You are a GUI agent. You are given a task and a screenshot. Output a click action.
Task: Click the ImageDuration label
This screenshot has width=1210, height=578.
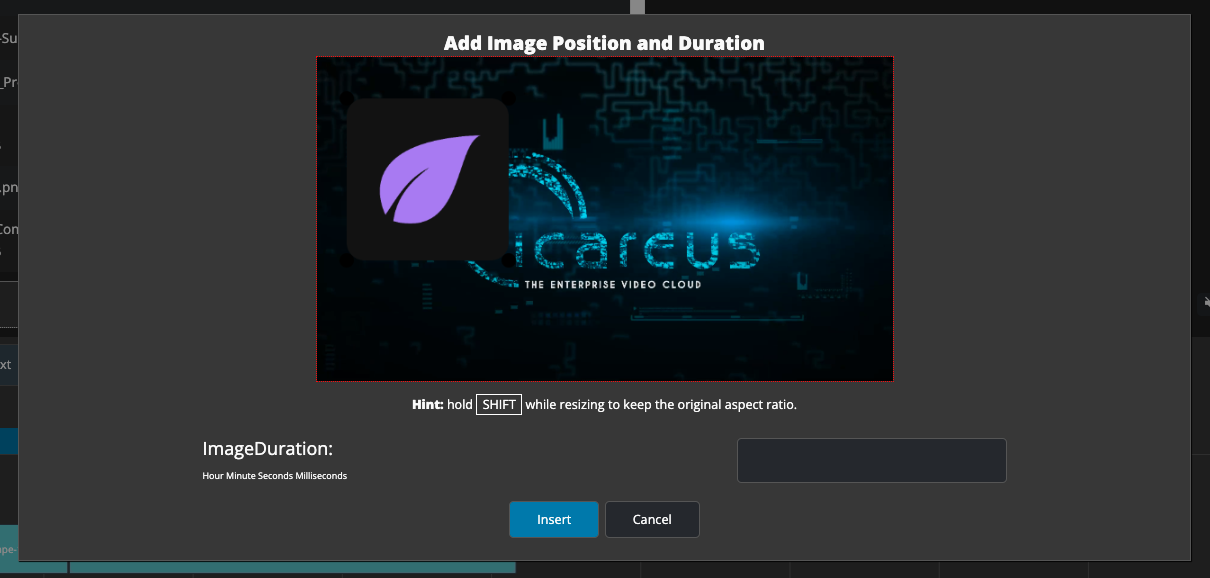coord(267,449)
